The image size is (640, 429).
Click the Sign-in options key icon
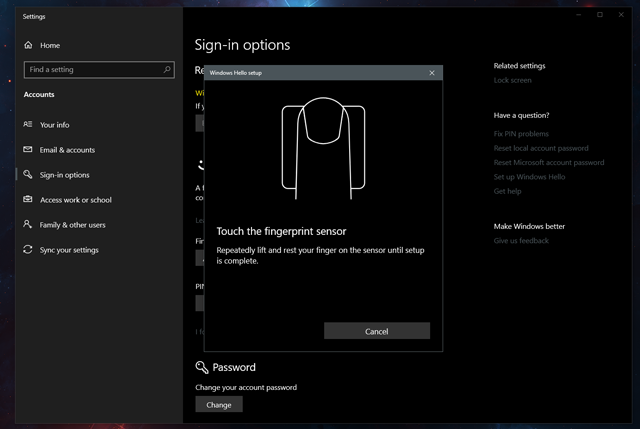tap(28, 175)
